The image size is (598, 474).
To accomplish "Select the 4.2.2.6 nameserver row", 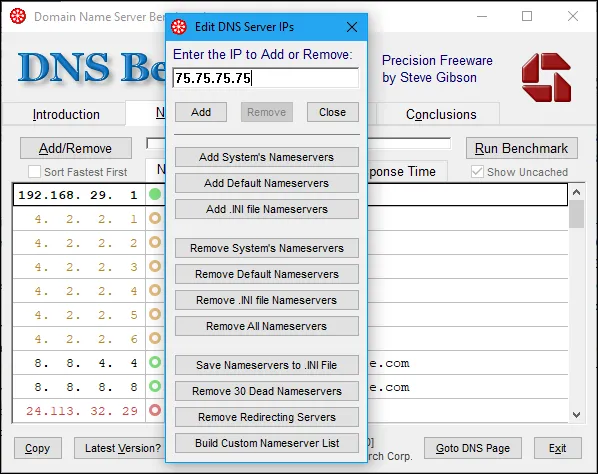I will (x=290, y=338).
